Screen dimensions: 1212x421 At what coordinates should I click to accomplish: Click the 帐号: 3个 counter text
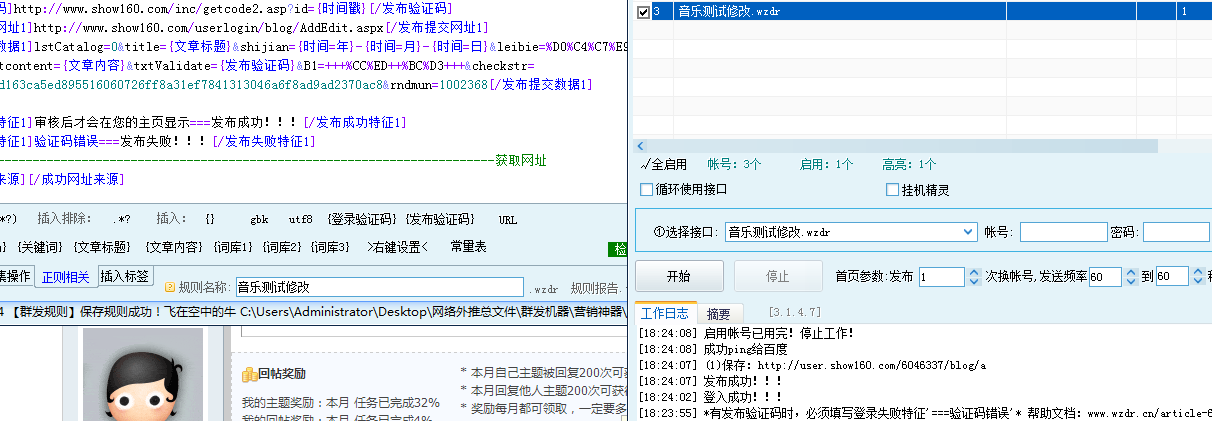(735, 164)
